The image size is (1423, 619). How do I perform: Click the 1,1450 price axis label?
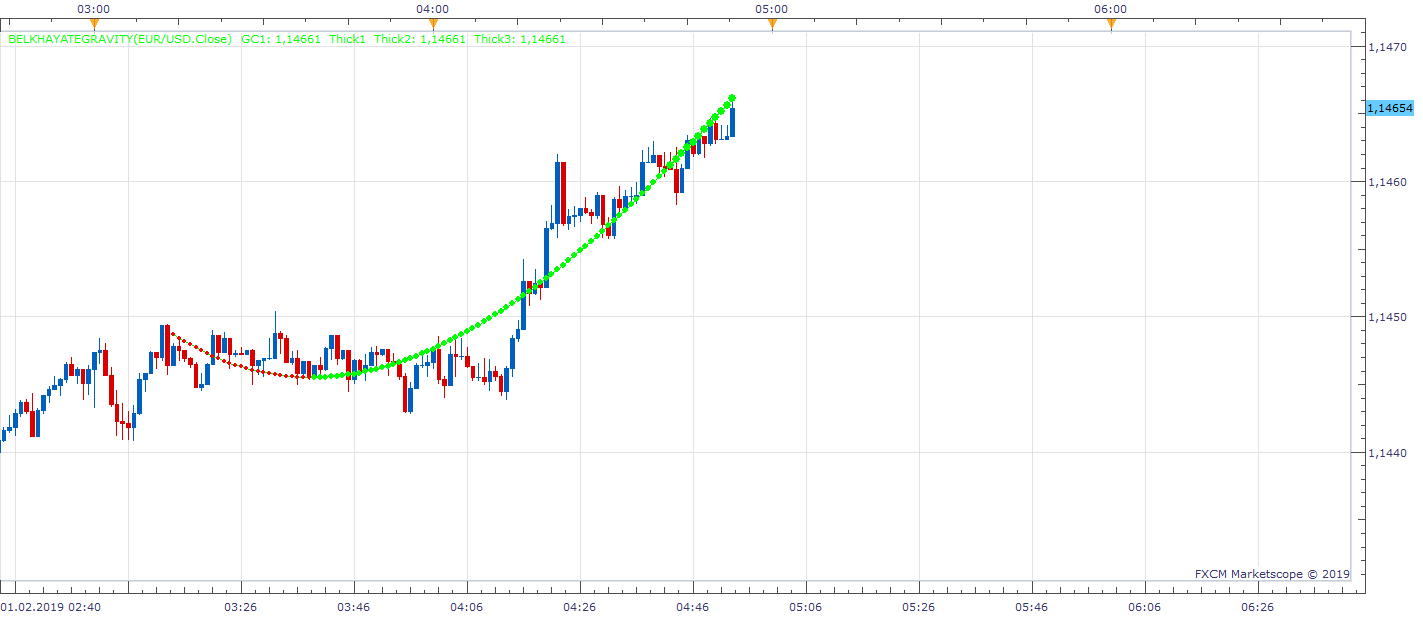coord(1387,317)
